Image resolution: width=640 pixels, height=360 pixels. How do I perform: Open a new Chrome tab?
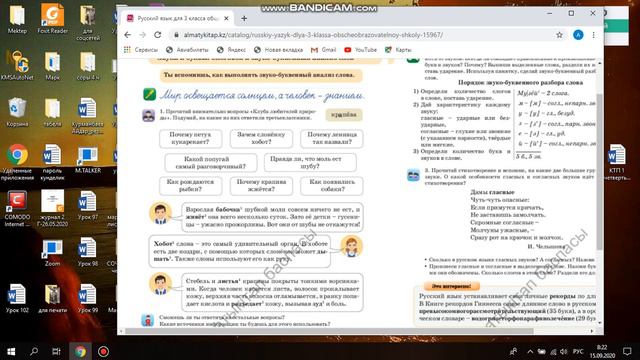244,18
